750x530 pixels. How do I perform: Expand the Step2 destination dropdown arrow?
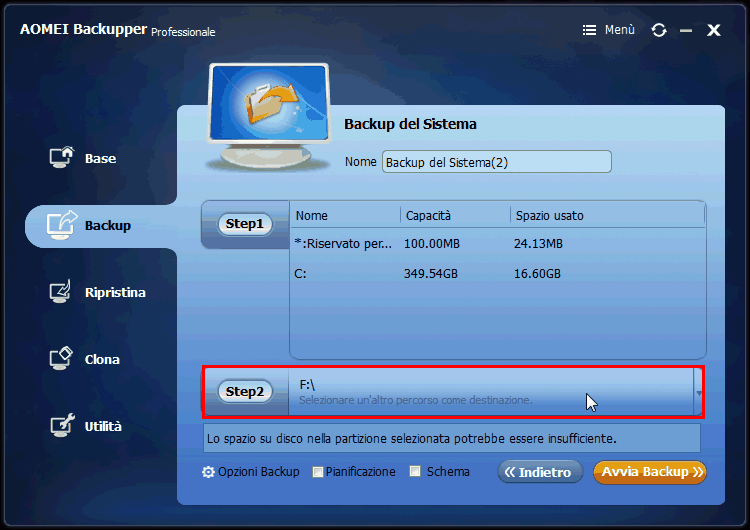coord(699,393)
